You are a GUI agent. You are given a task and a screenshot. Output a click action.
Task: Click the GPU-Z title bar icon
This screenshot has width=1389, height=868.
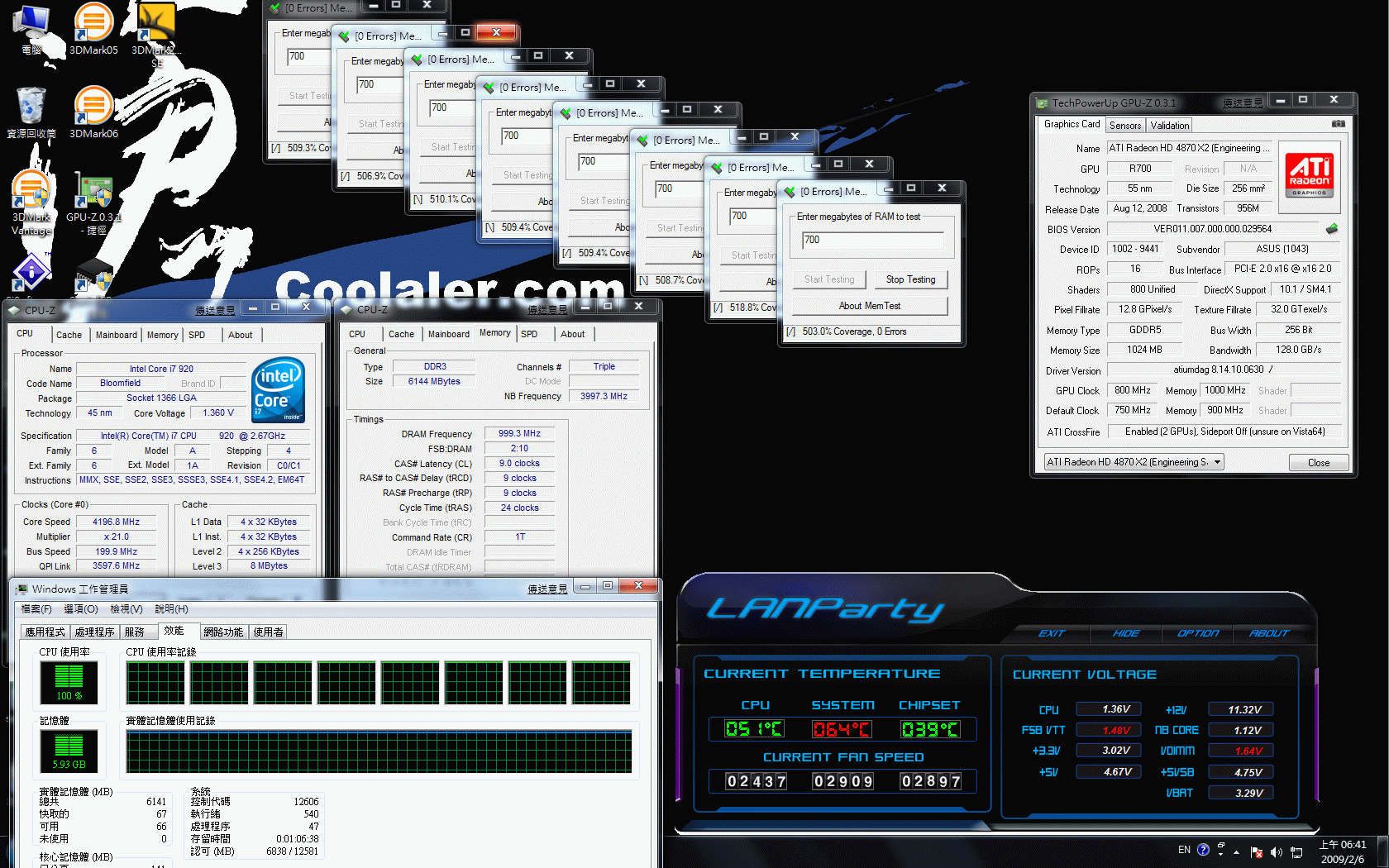(1042, 103)
